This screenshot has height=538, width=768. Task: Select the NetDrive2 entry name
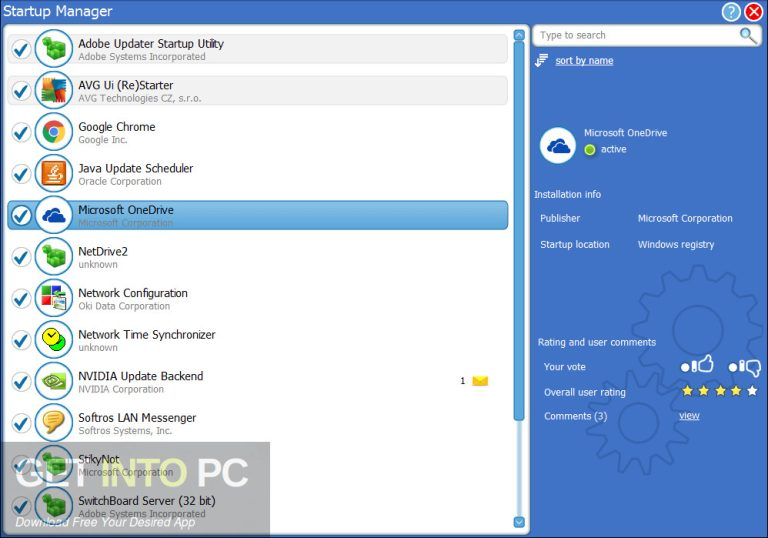(103, 251)
